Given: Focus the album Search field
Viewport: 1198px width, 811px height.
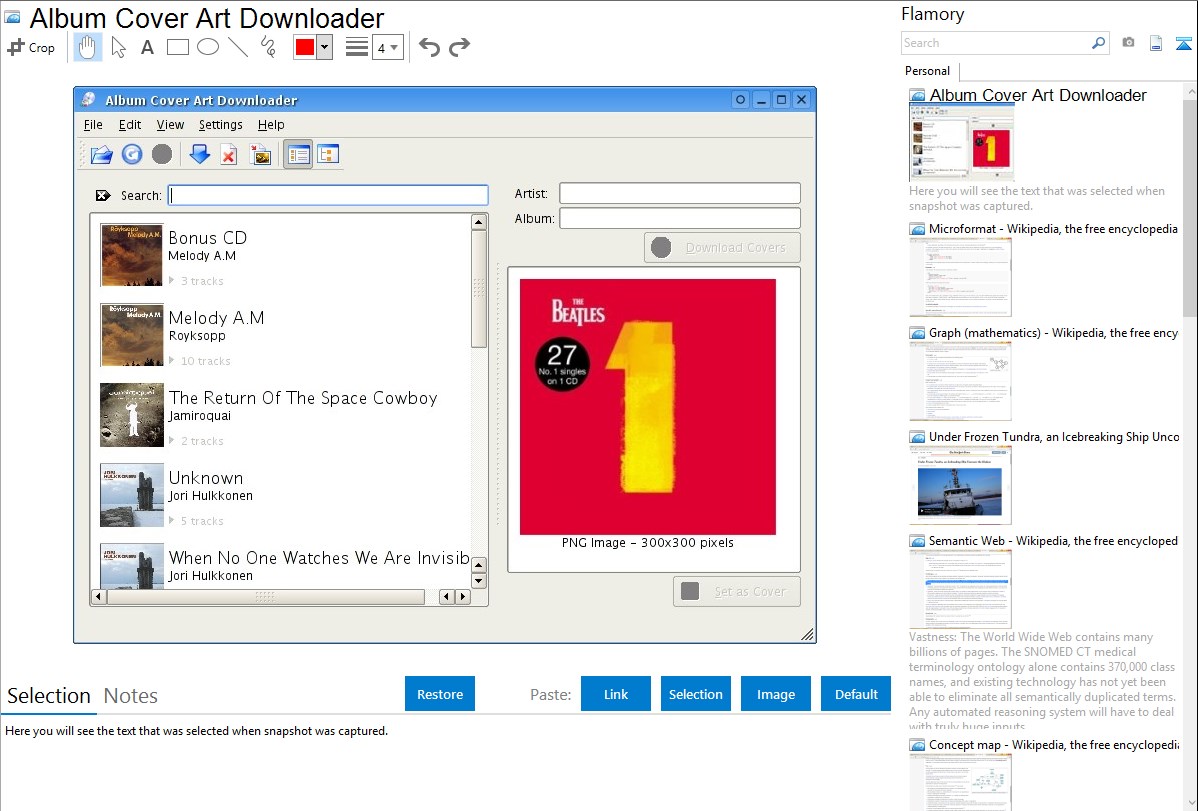Looking at the screenshot, I should (329, 195).
